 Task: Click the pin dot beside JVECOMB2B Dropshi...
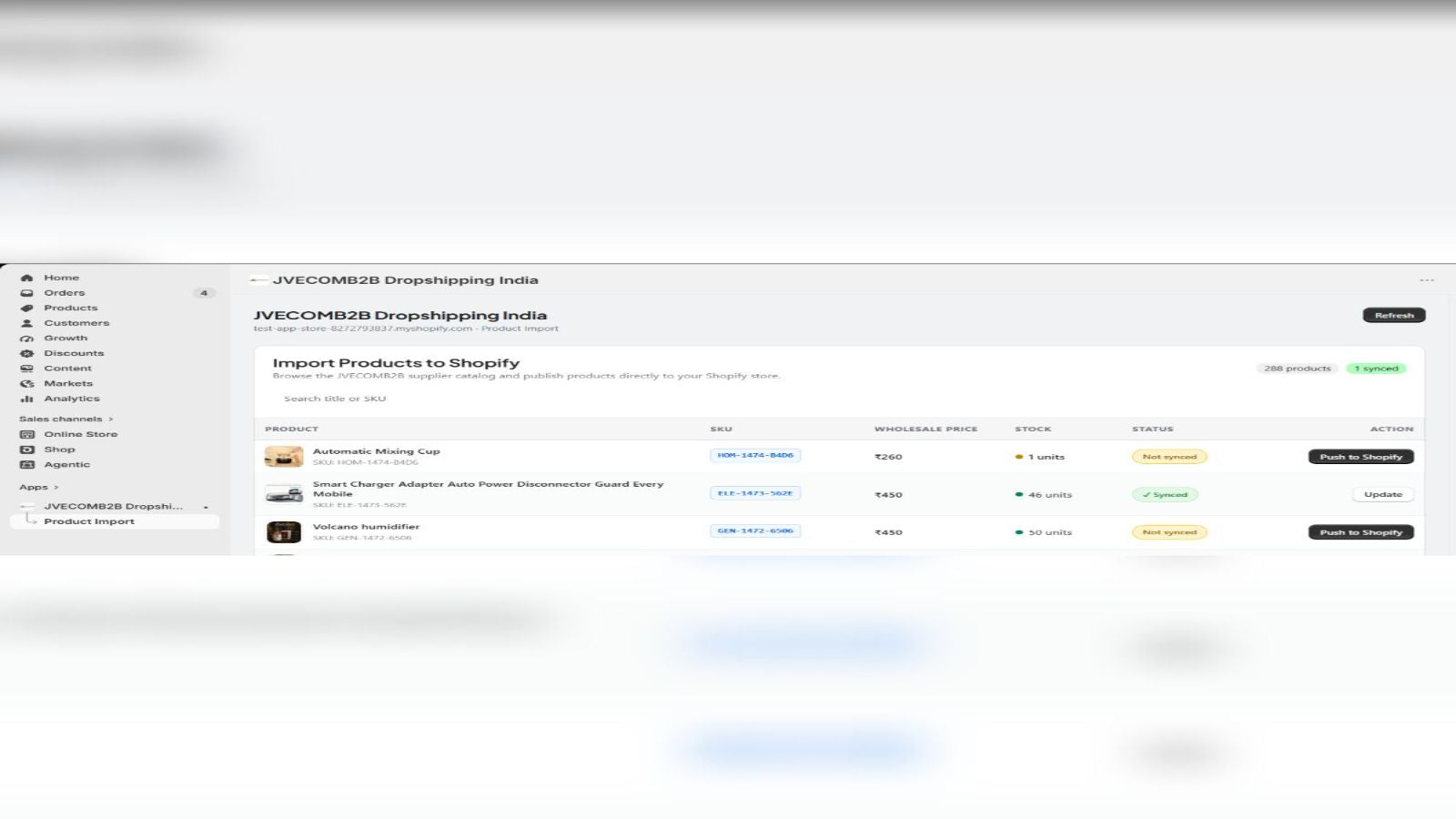tap(206, 507)
